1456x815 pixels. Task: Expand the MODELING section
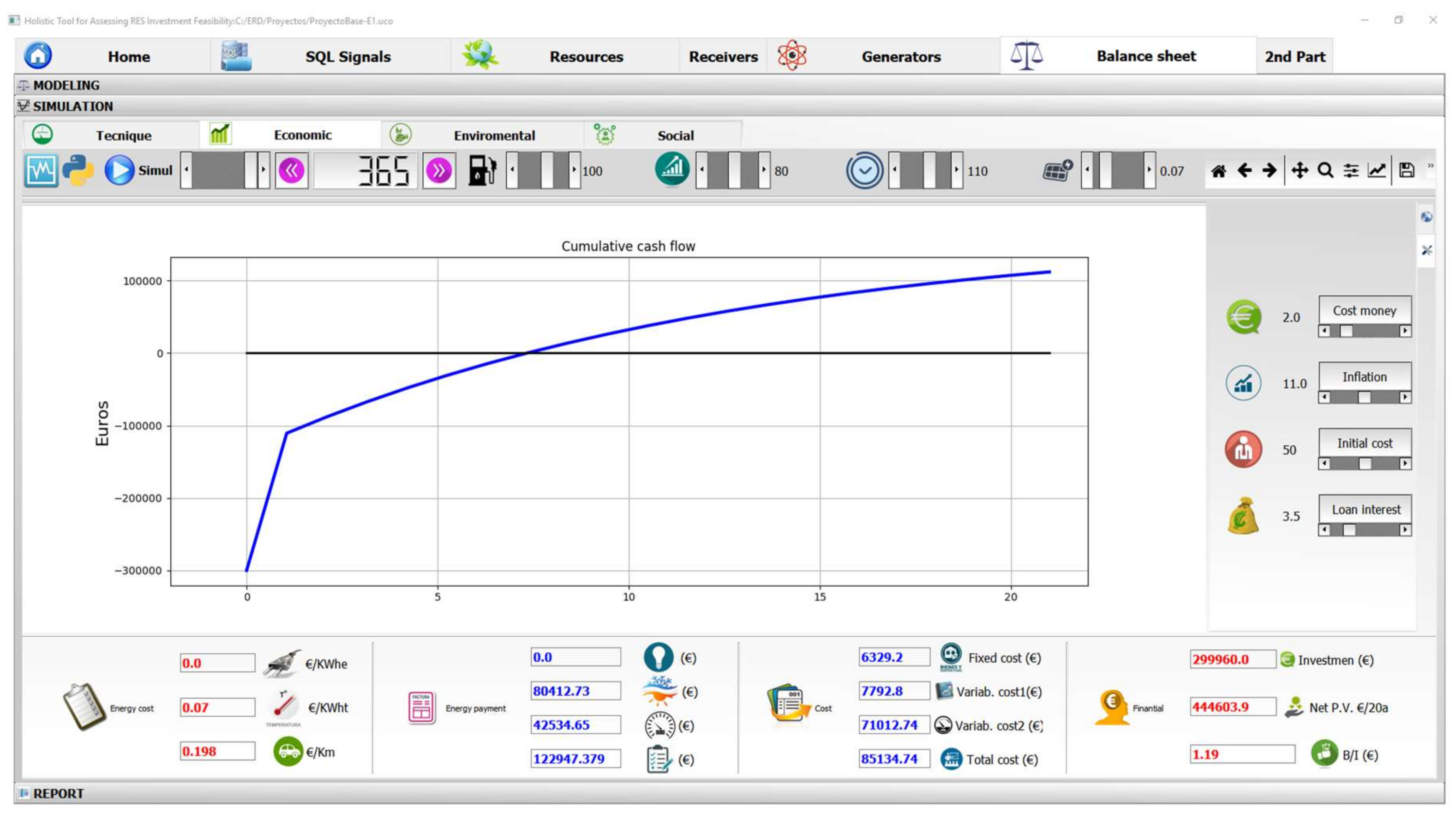66,85
